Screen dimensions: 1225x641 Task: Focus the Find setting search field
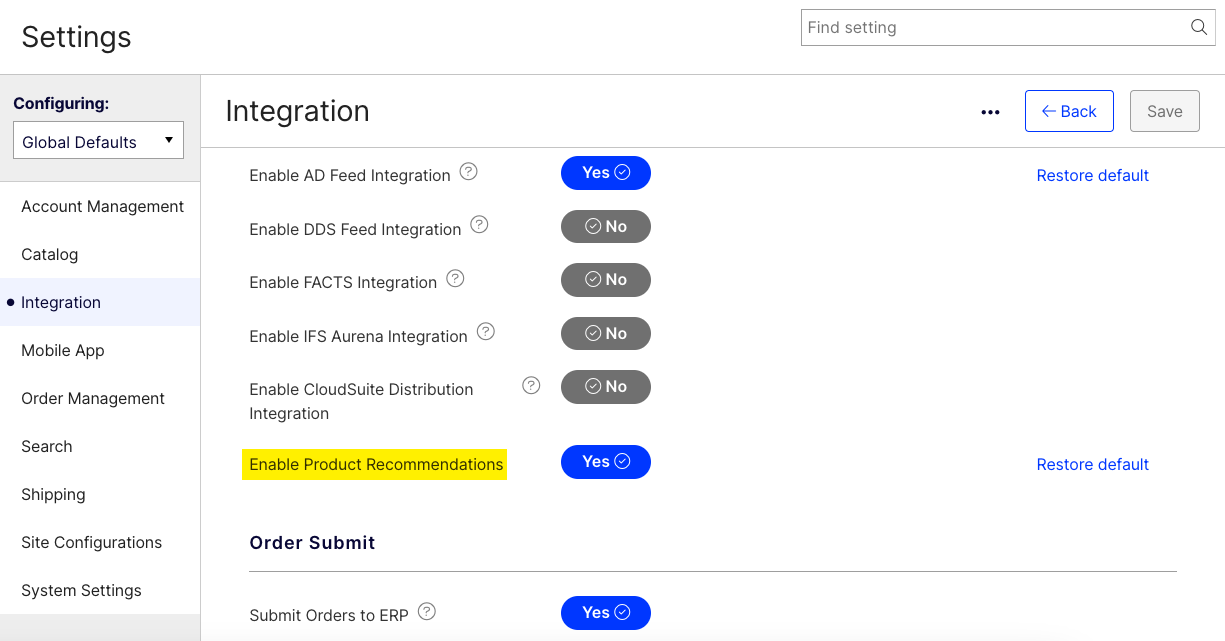[995, 28]
